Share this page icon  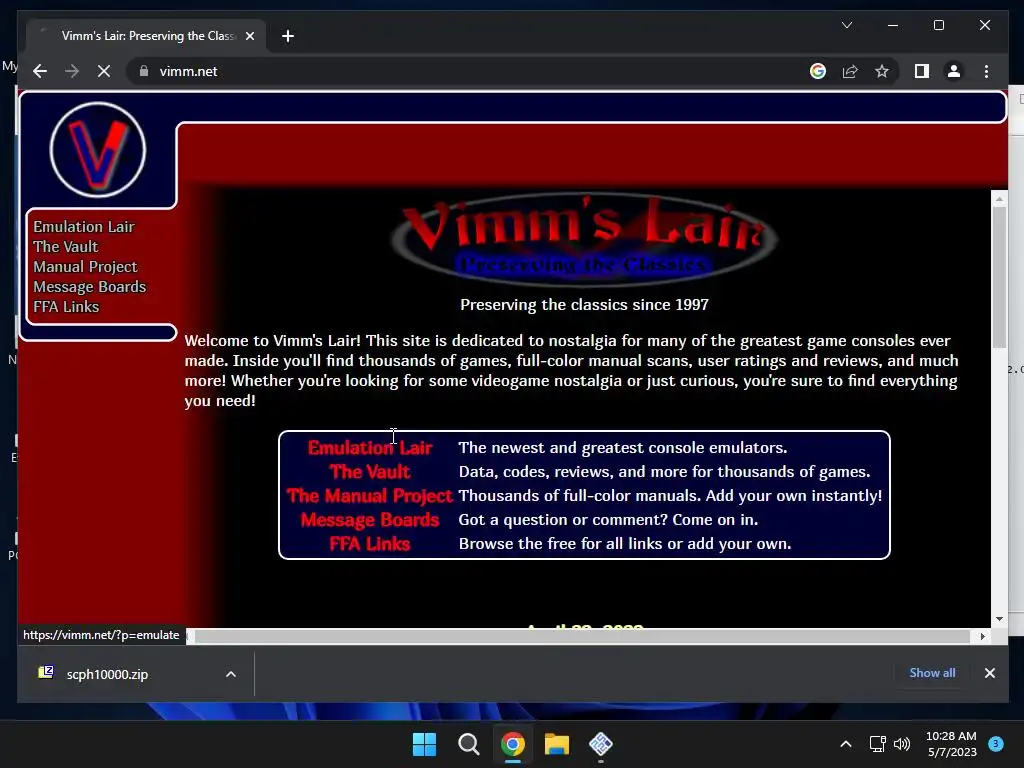click(850, 71)
